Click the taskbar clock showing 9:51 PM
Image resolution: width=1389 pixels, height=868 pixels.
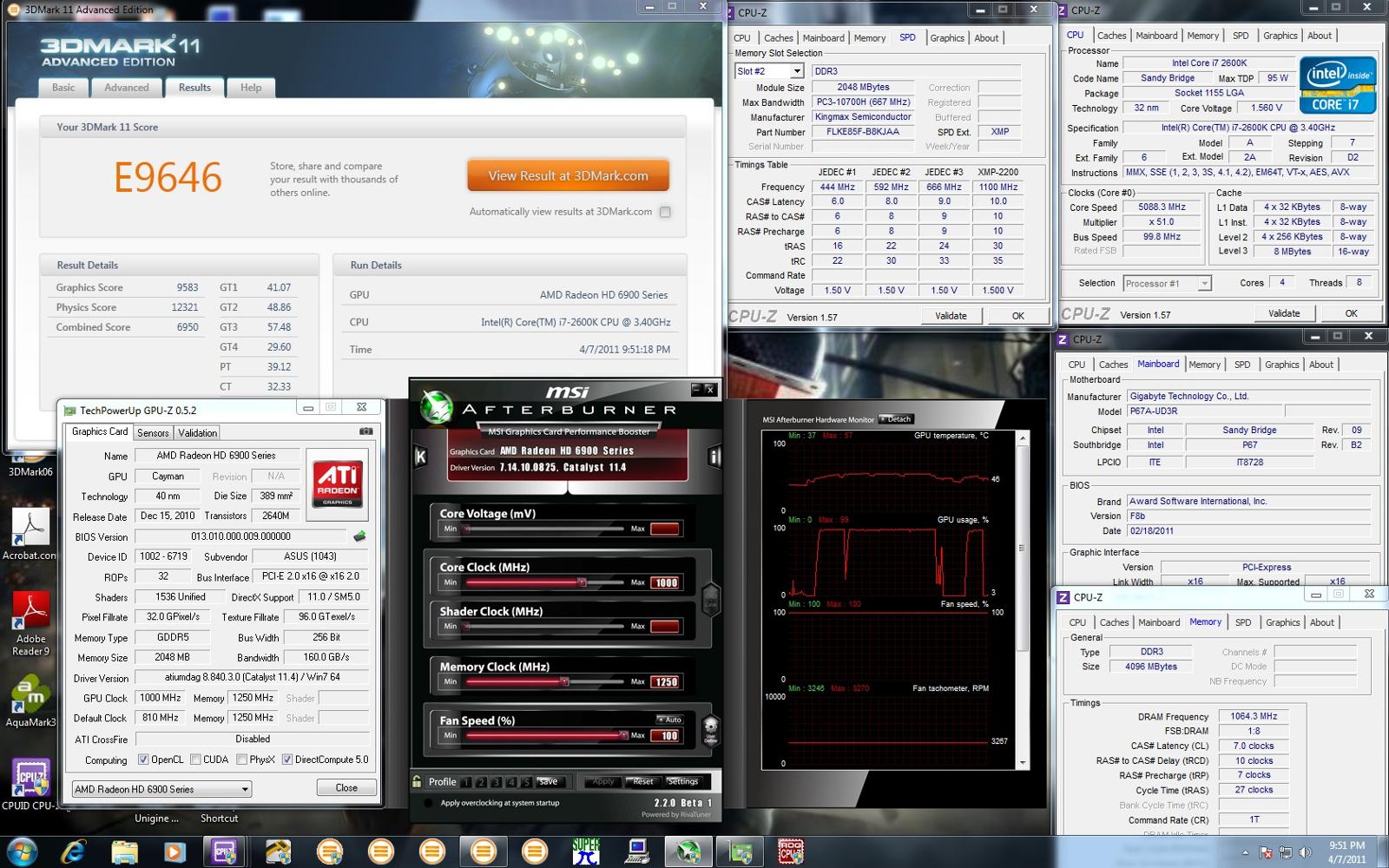pos(1346,852)
